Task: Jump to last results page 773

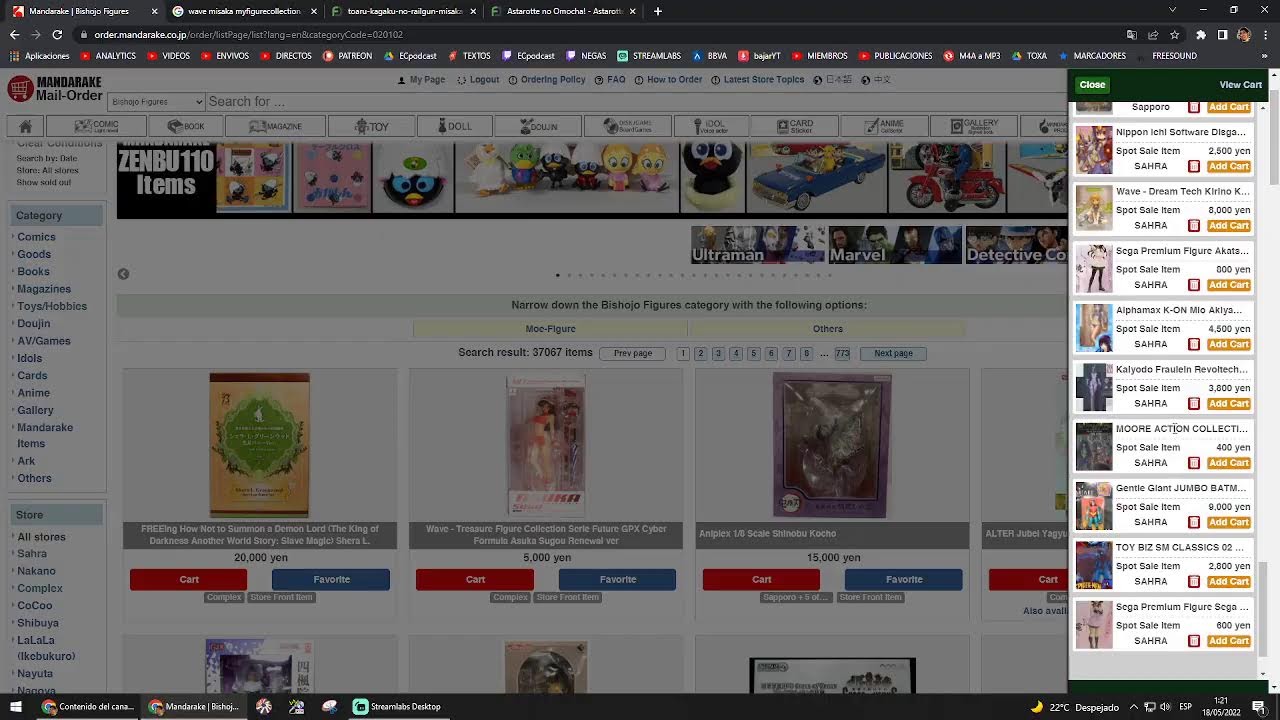Action: (842, 353)
